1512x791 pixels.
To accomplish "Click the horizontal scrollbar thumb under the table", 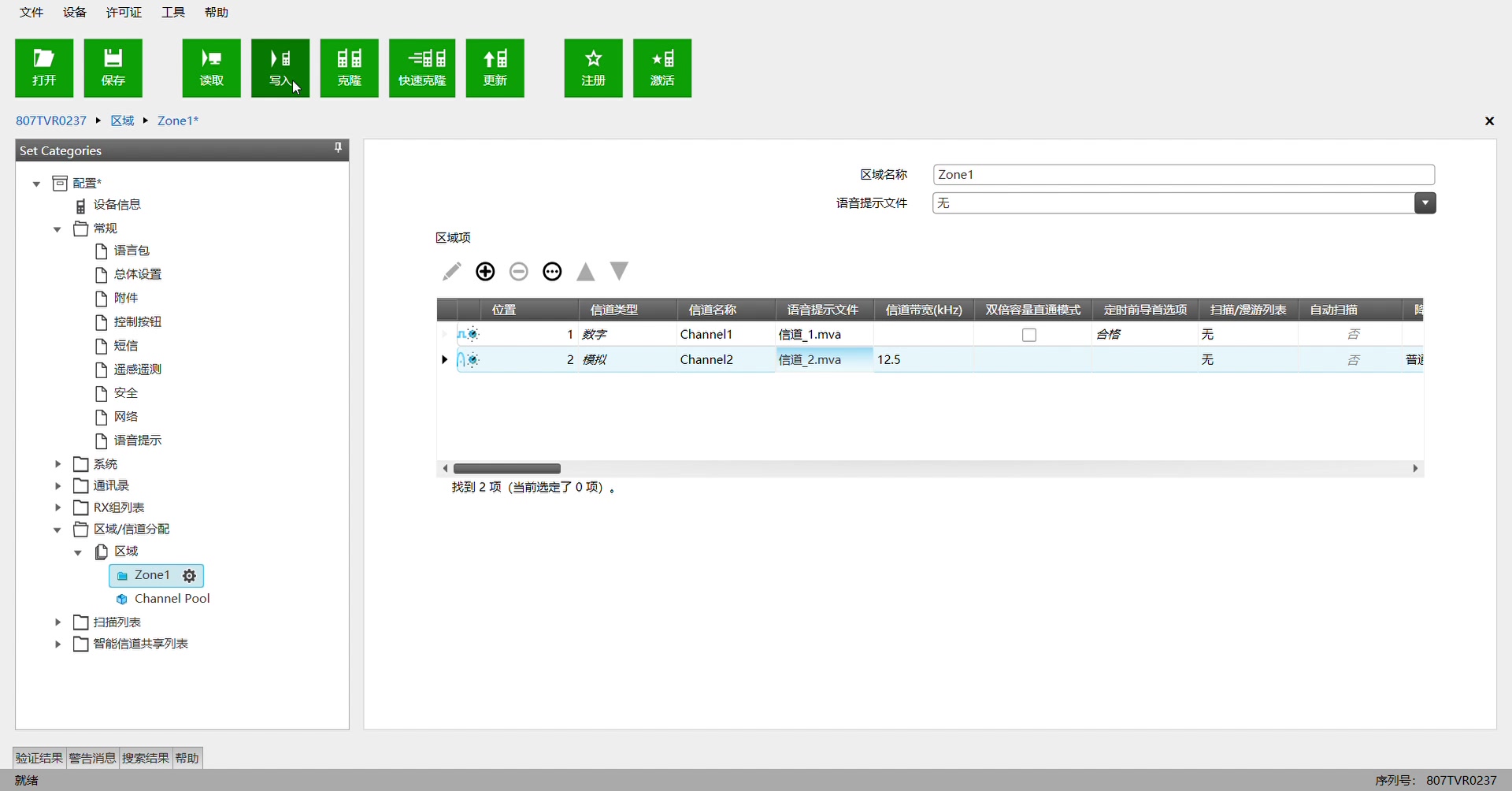I will pyautogui.click(x=507, y=469).
